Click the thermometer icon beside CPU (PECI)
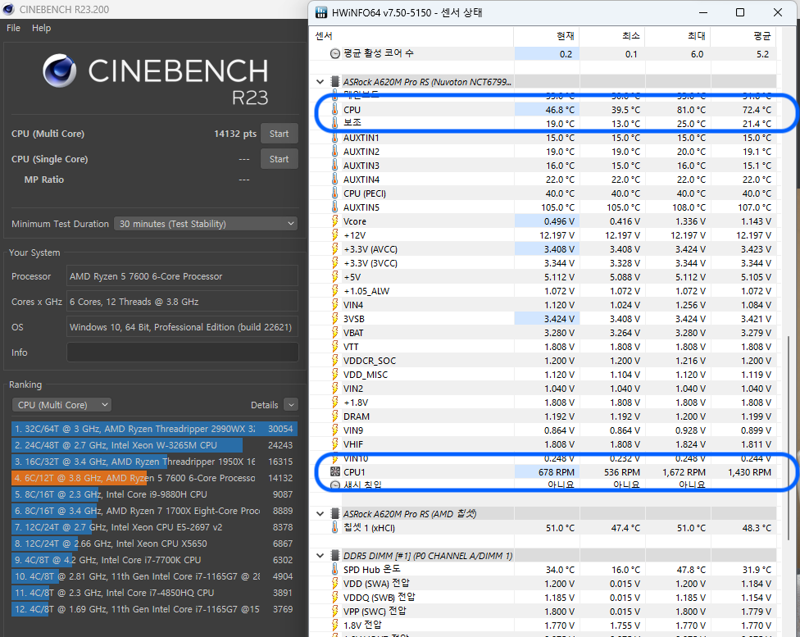This screenshot has width=800, height=637. tap(335, 193)
